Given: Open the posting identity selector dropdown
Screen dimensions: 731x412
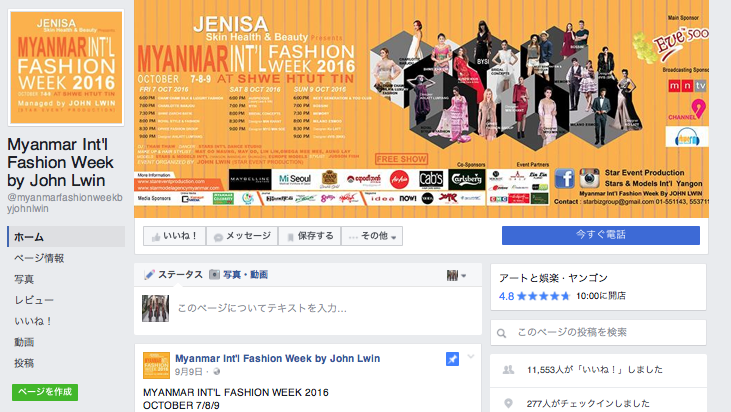Looking at the screenshot, I should coord(456,275).
